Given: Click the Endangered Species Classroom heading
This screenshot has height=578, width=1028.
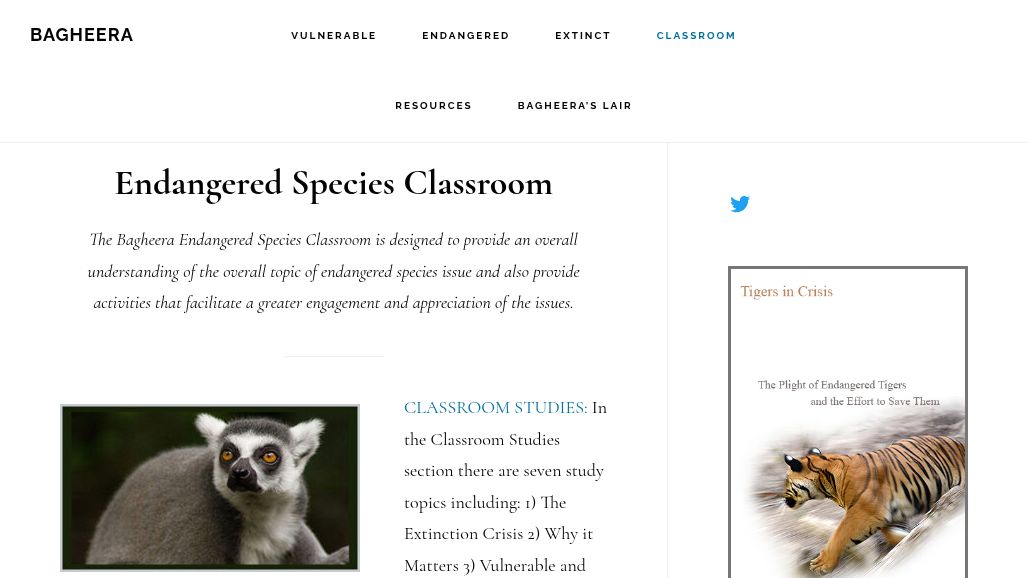Looking at the screenshot, I should tap(333, 183).
